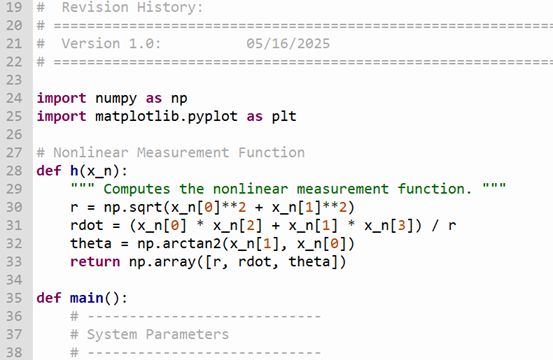Click the 'import' keyword on line 24
The height and width of the screenshot is (360, 553).
tap(61, 98)
